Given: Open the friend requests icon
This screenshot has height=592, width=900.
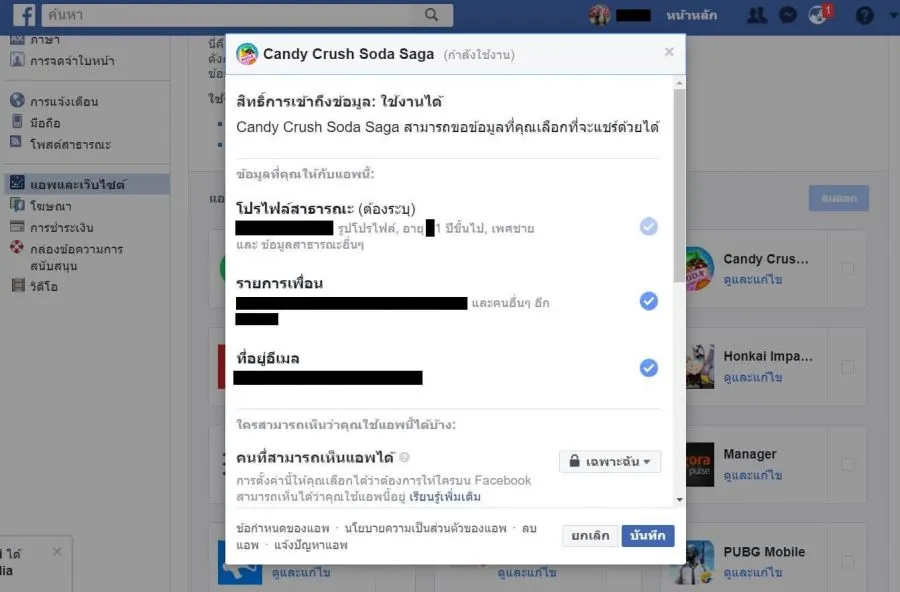Looking at the screenshot, I should pyautogui.click(x=757, y=15).
